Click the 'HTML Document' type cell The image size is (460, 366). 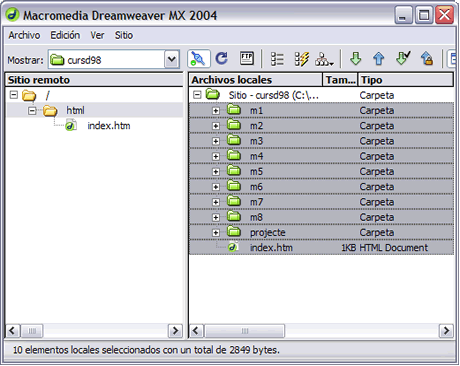(393, 248)
